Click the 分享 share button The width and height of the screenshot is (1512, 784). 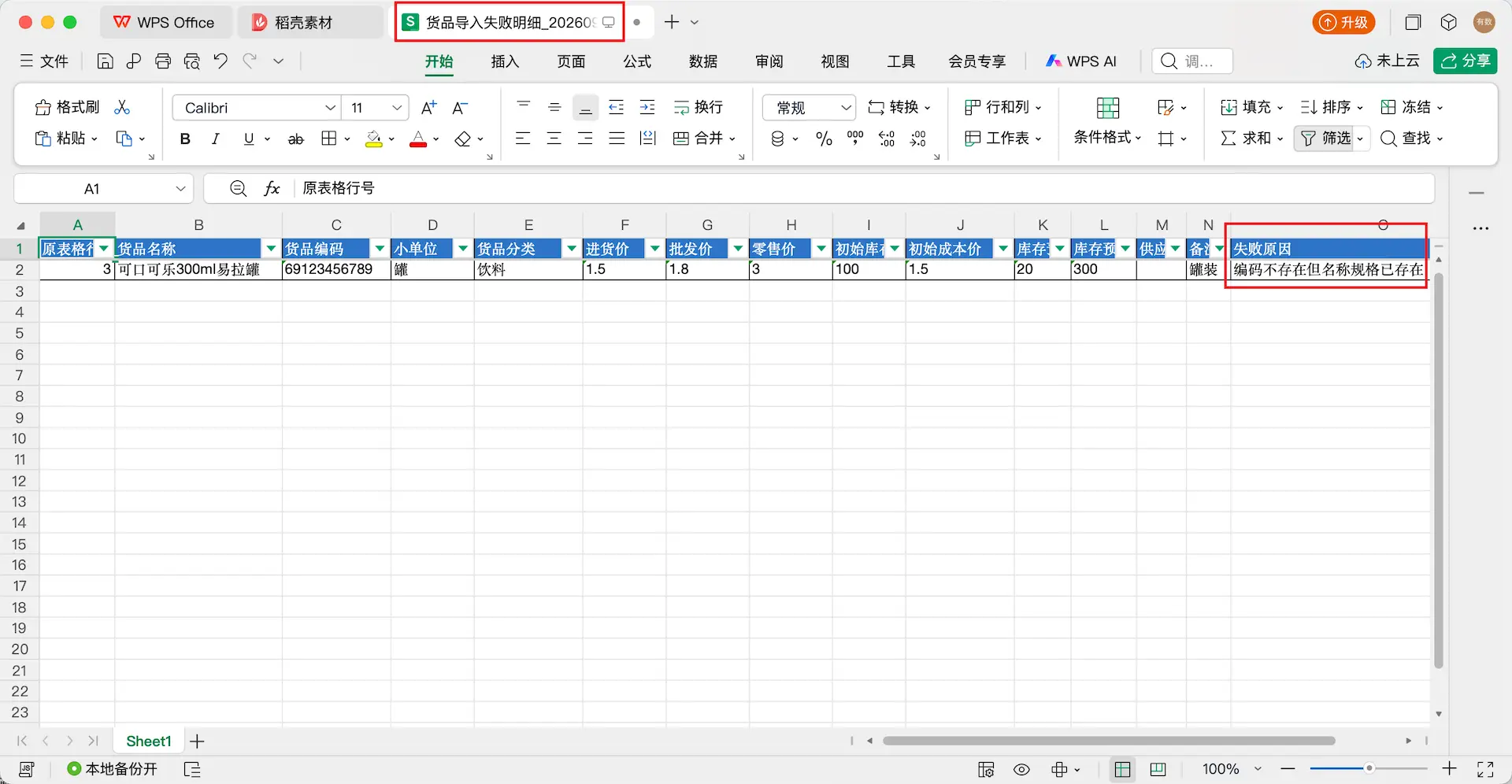pos(1466,61)
